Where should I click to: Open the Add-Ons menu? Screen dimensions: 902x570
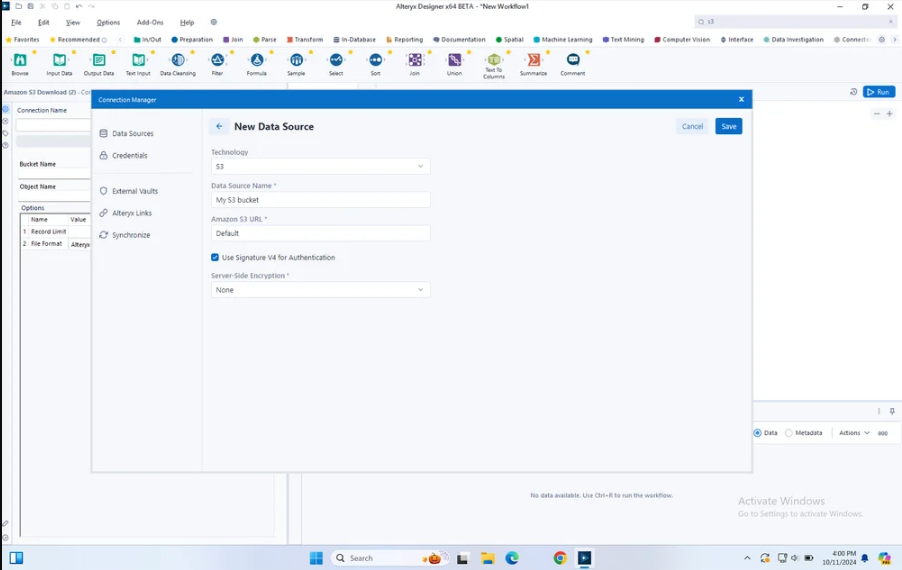click(x=150, y=22)
